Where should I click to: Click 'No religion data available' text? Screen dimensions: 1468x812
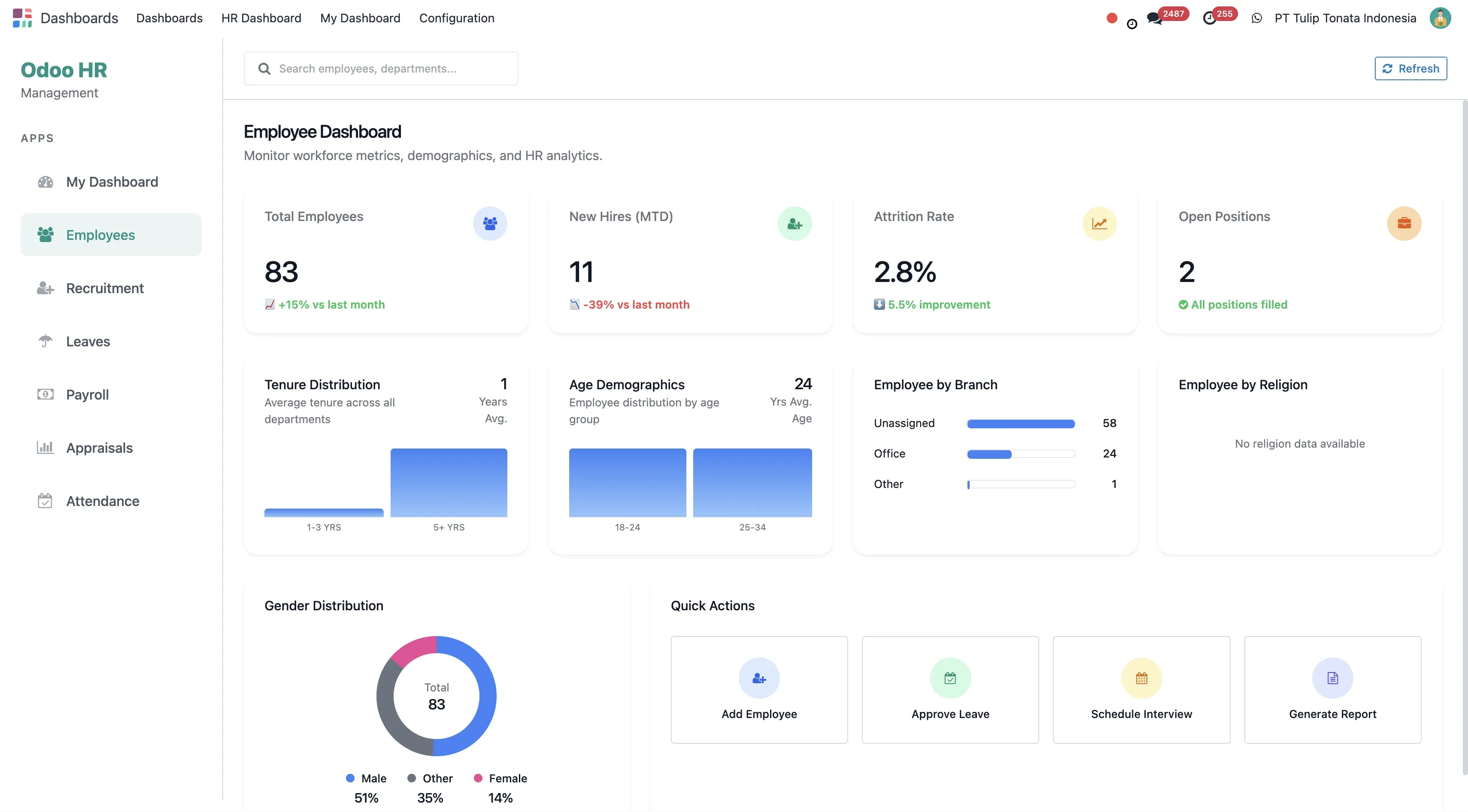tap(1299, 443)
